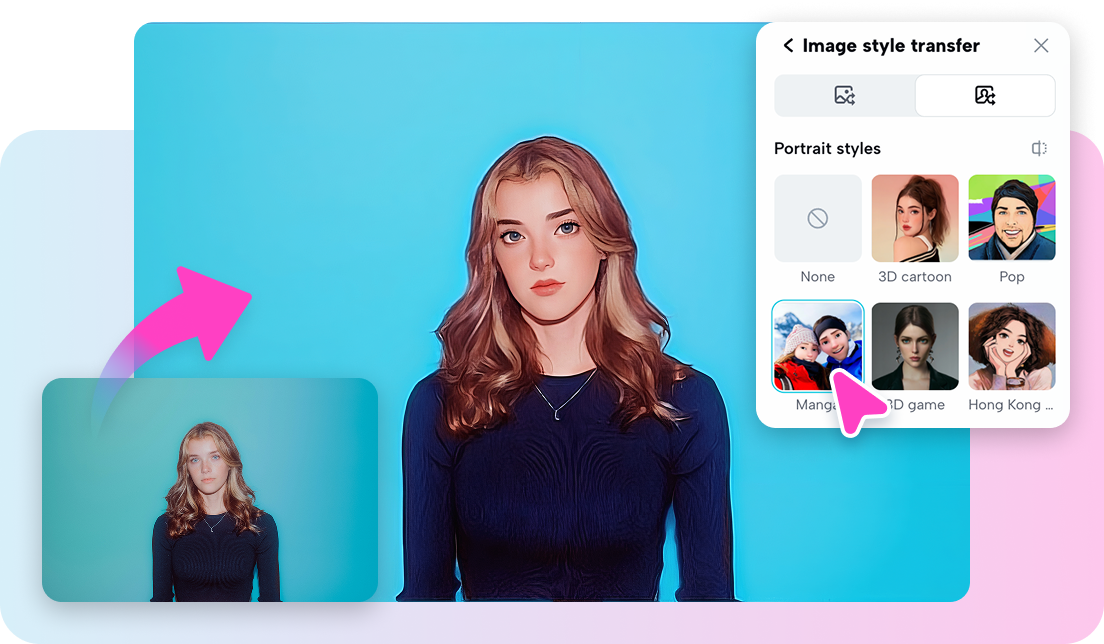Click the stylized portrait on the canvas
The width and height of the screenshot is (1104, 644).
[552, 312]
